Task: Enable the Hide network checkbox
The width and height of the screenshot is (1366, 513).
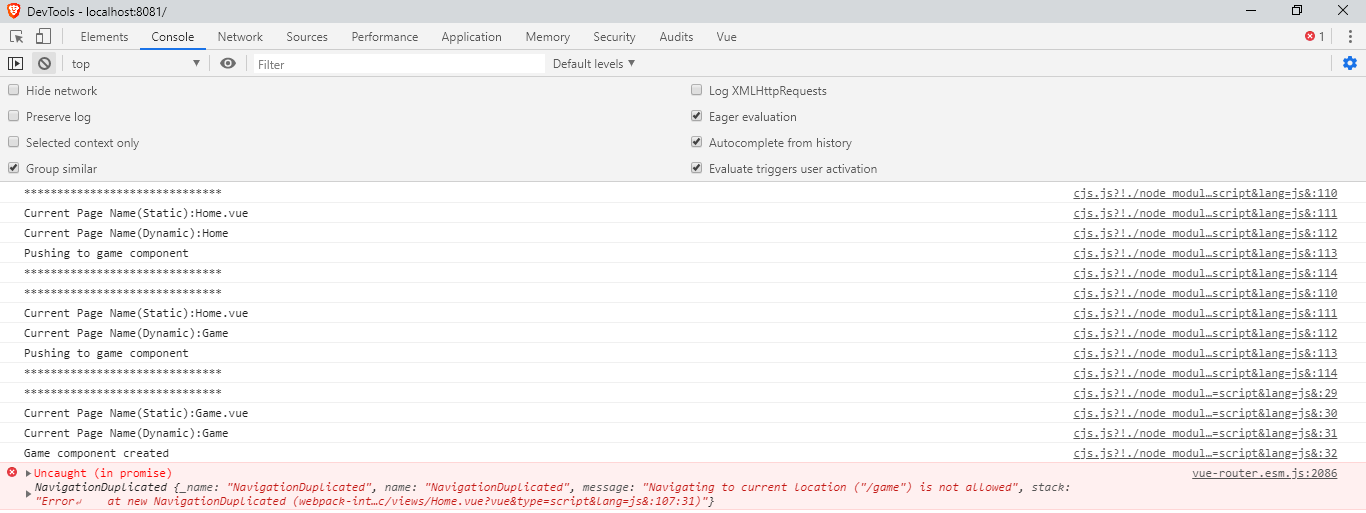Action: 14,90
